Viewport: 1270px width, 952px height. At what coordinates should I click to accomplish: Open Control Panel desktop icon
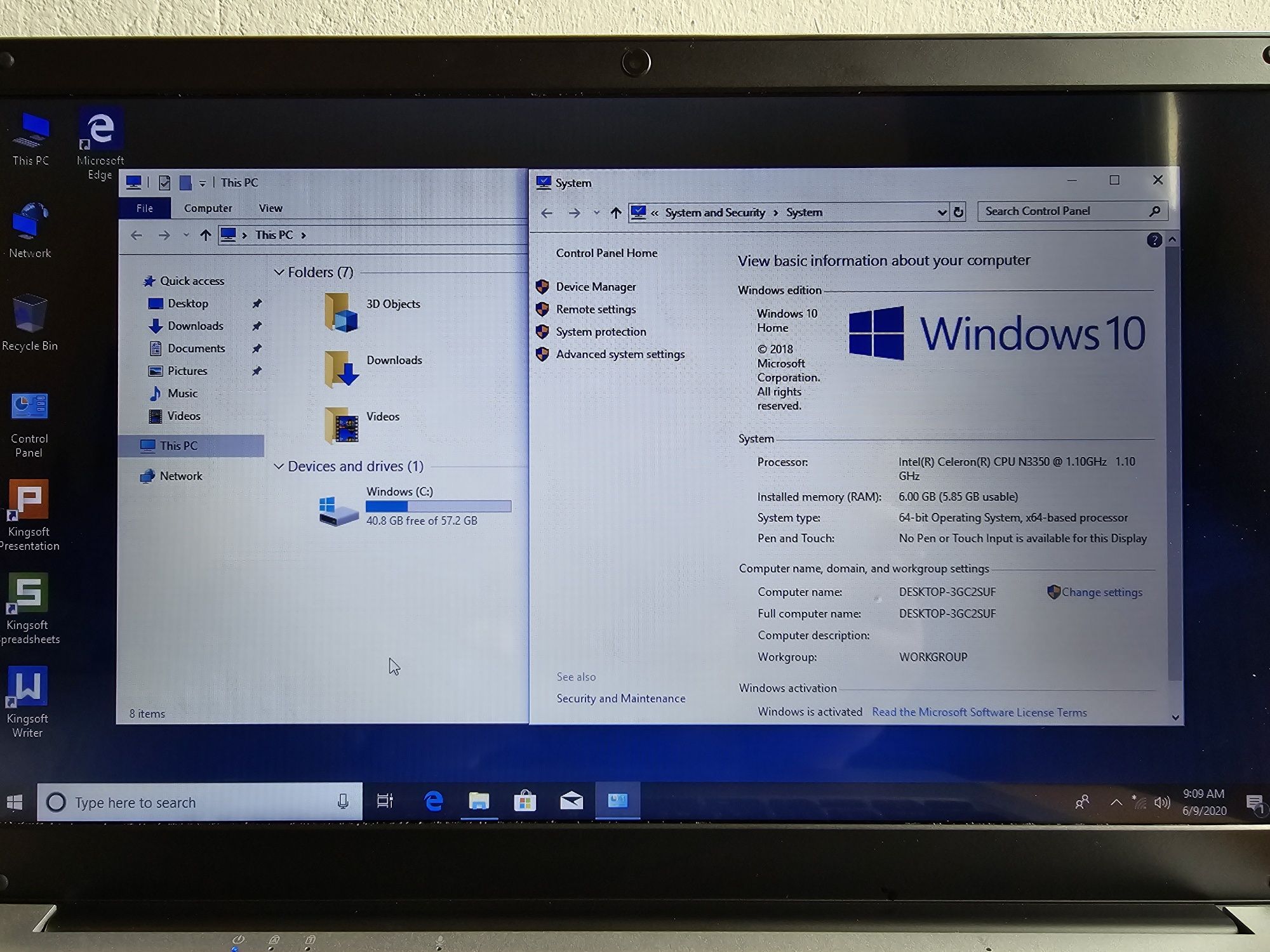[x=29, y=425]
